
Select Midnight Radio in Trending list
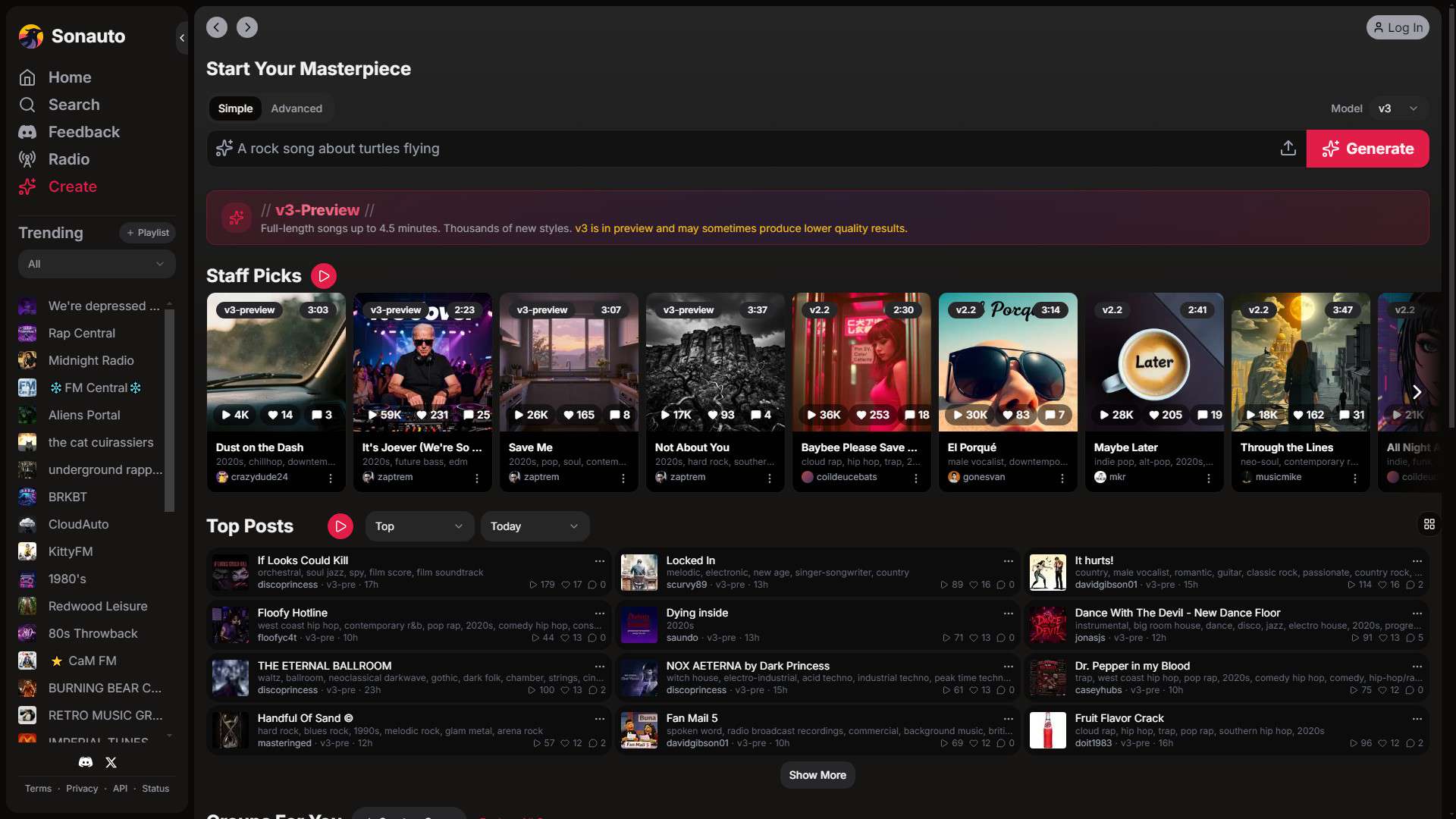[91, 360]
